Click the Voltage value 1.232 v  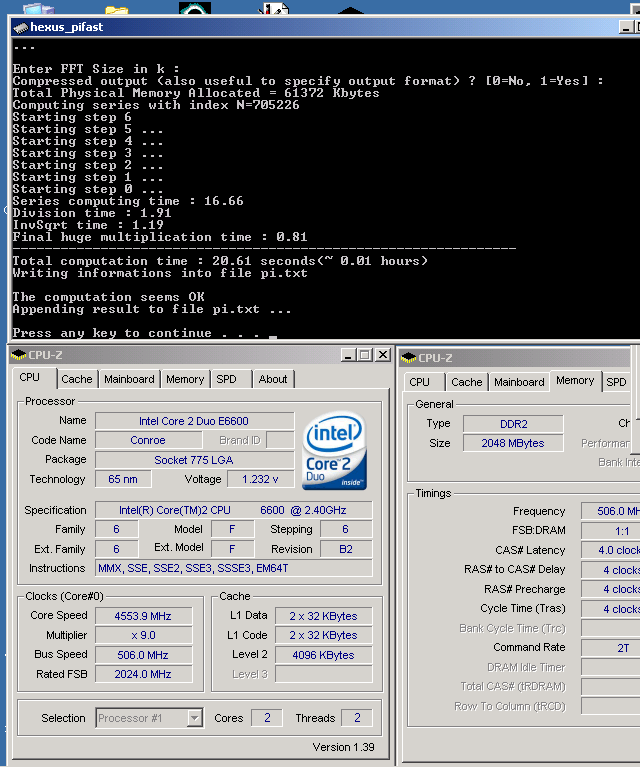click(x=261, y=479)
